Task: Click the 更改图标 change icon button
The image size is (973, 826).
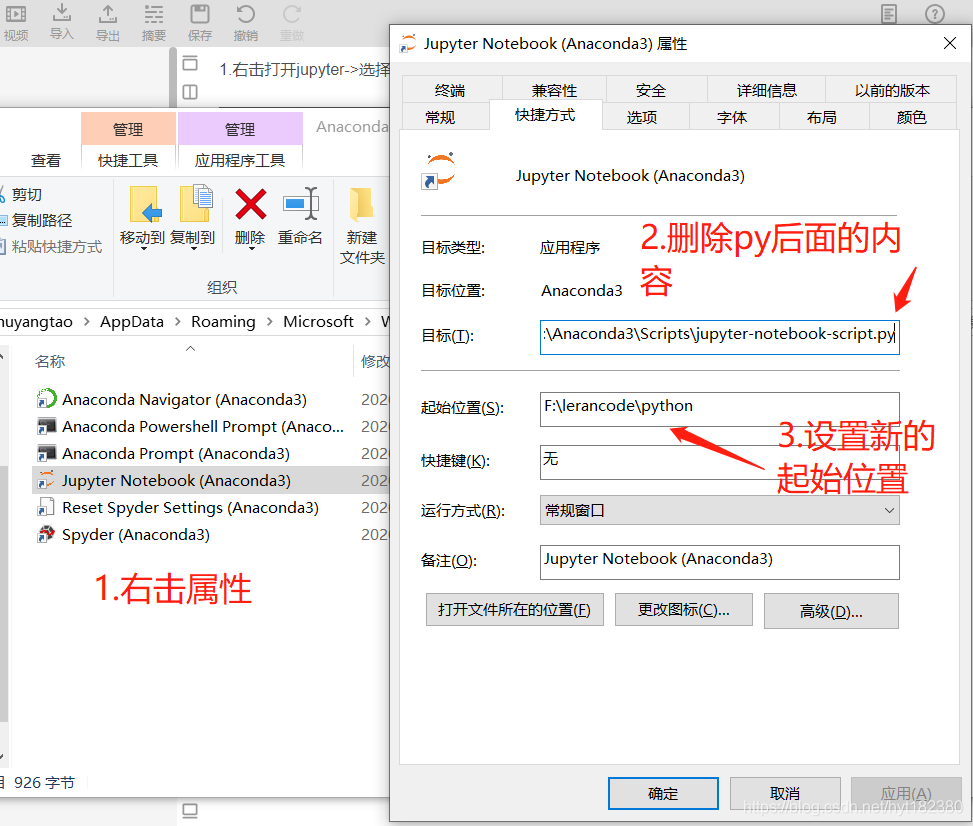Action: click(x=684, y=609)
